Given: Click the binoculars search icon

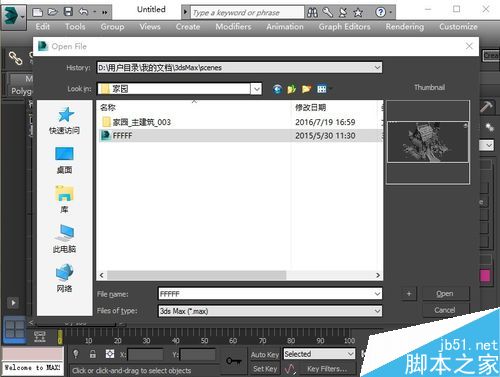Looking at the screenshot, I should pos(312,13).
